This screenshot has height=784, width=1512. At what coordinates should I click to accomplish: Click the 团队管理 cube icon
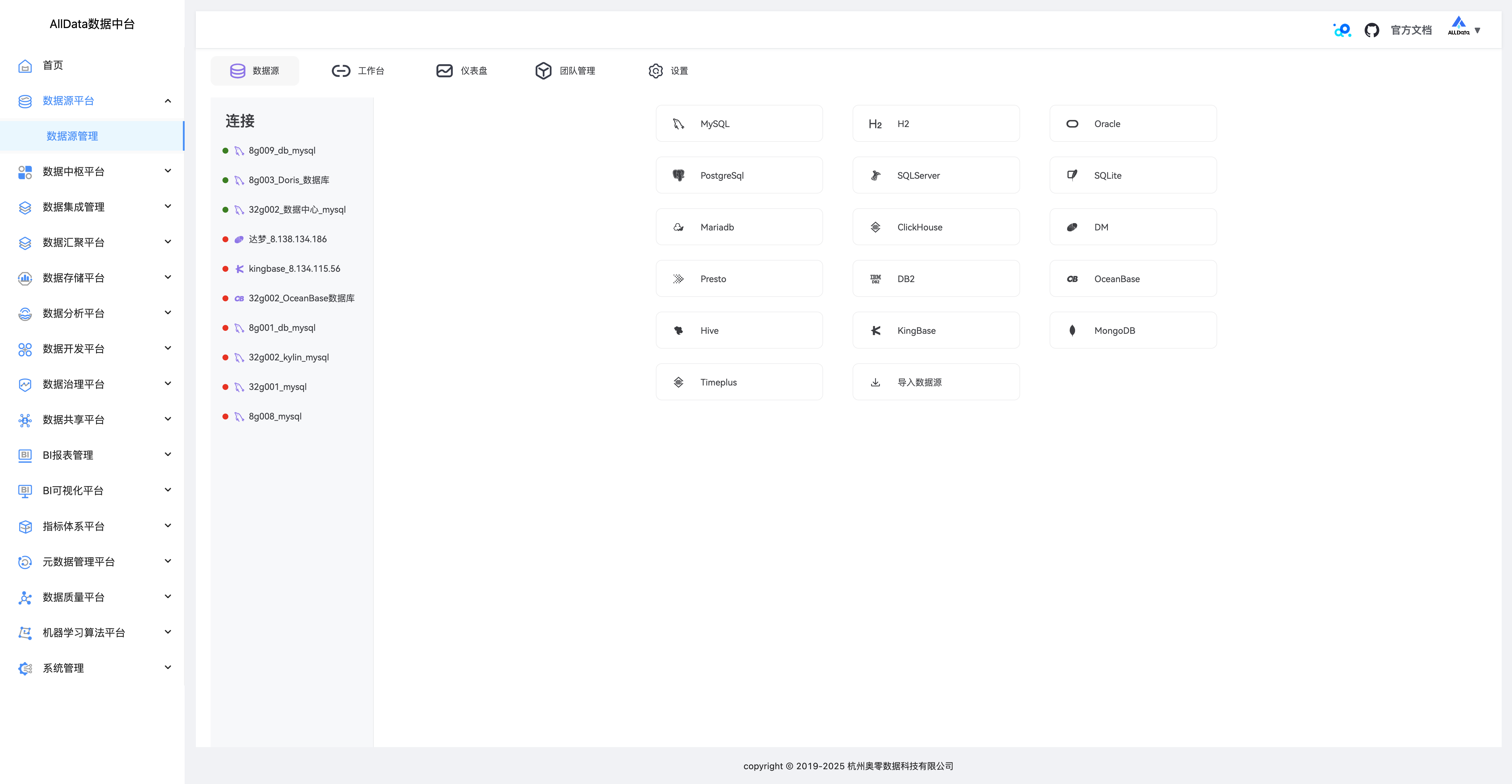click(543, 71)
